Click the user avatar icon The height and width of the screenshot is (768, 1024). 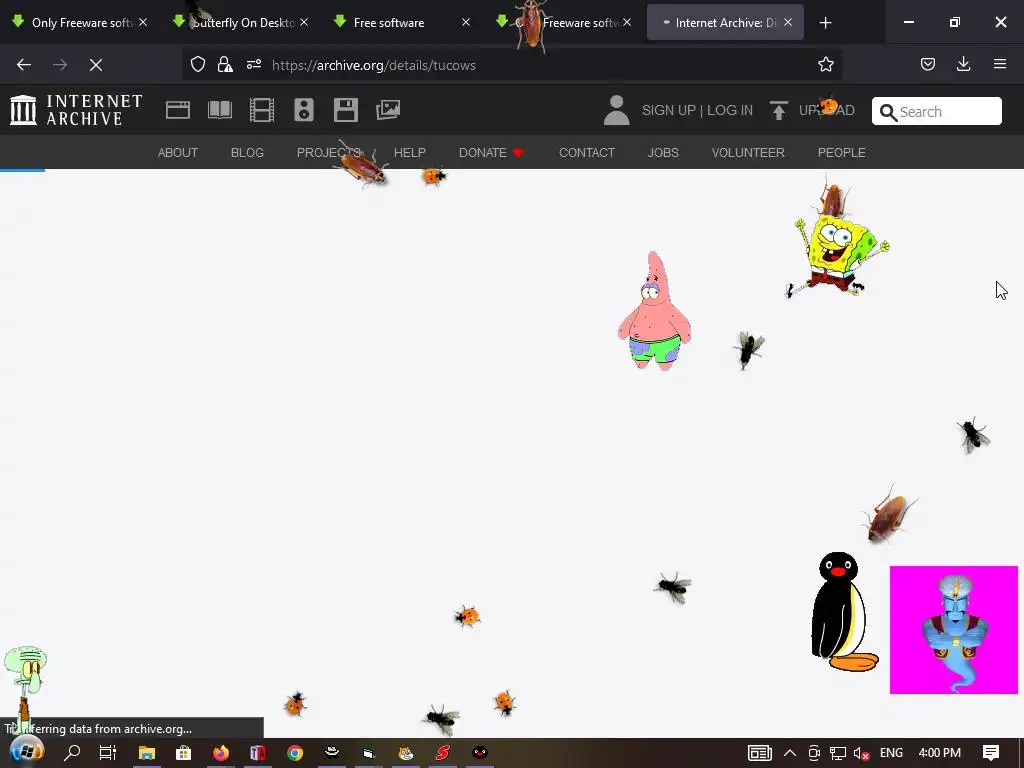[616, 110]
